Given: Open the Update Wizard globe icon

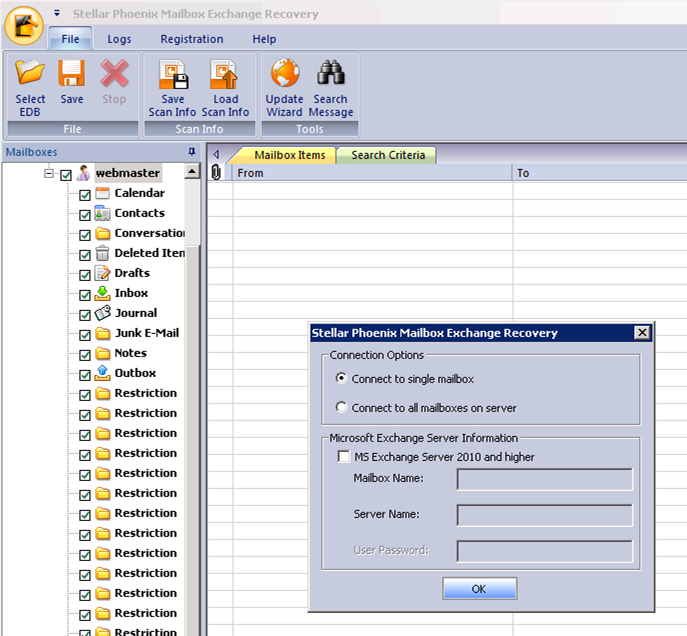Looking at the screenshot, I should 285,73.
